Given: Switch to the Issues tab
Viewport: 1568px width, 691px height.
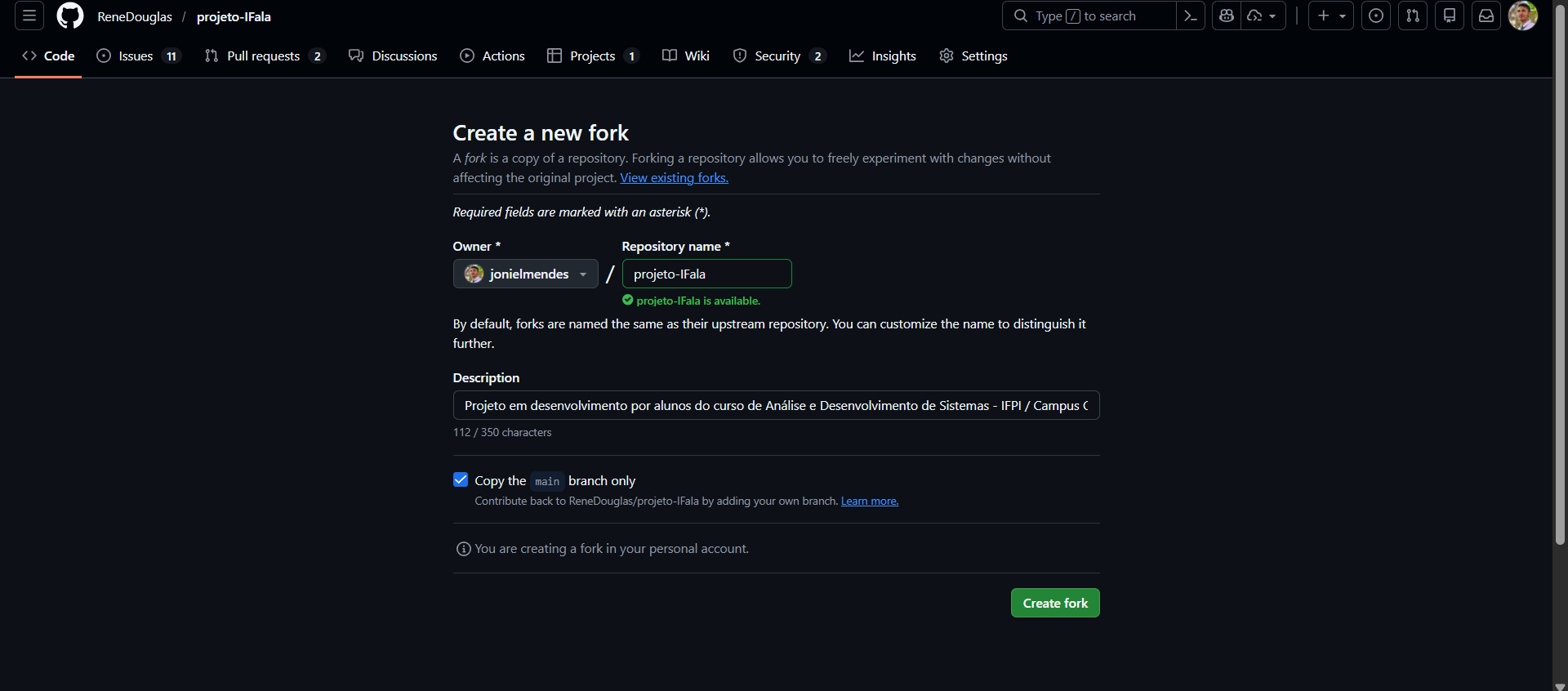Looking at the screenshot, I should [x=138, y=56].
